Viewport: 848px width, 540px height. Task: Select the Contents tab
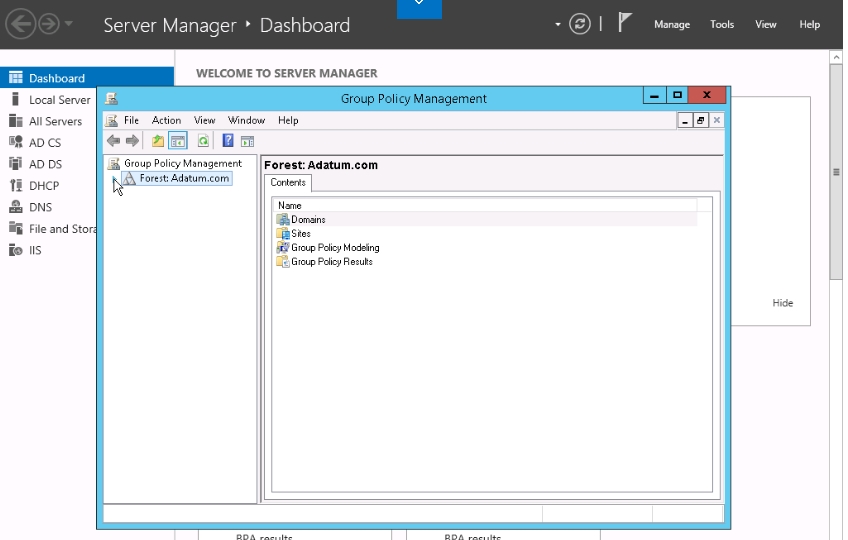point(288,183)
